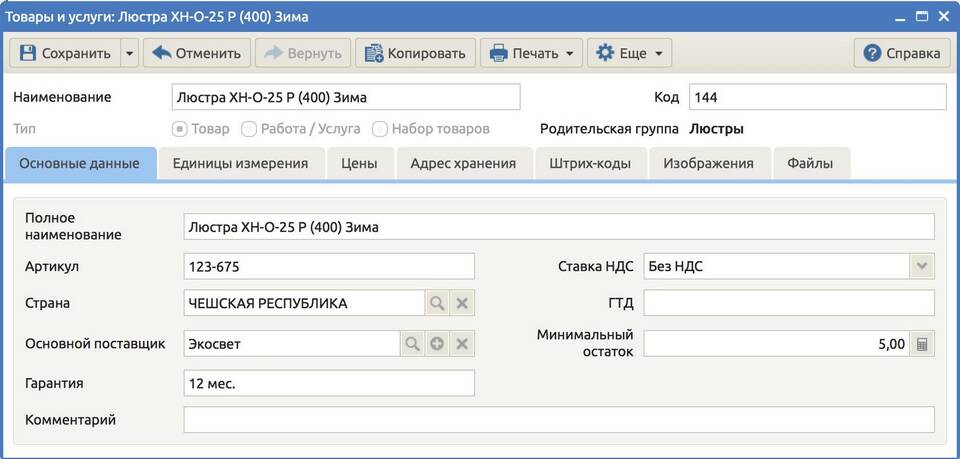Screen dimensions: 960x459
Task: Open the Штрих-коды tab
Action: [x=590, y=163]
